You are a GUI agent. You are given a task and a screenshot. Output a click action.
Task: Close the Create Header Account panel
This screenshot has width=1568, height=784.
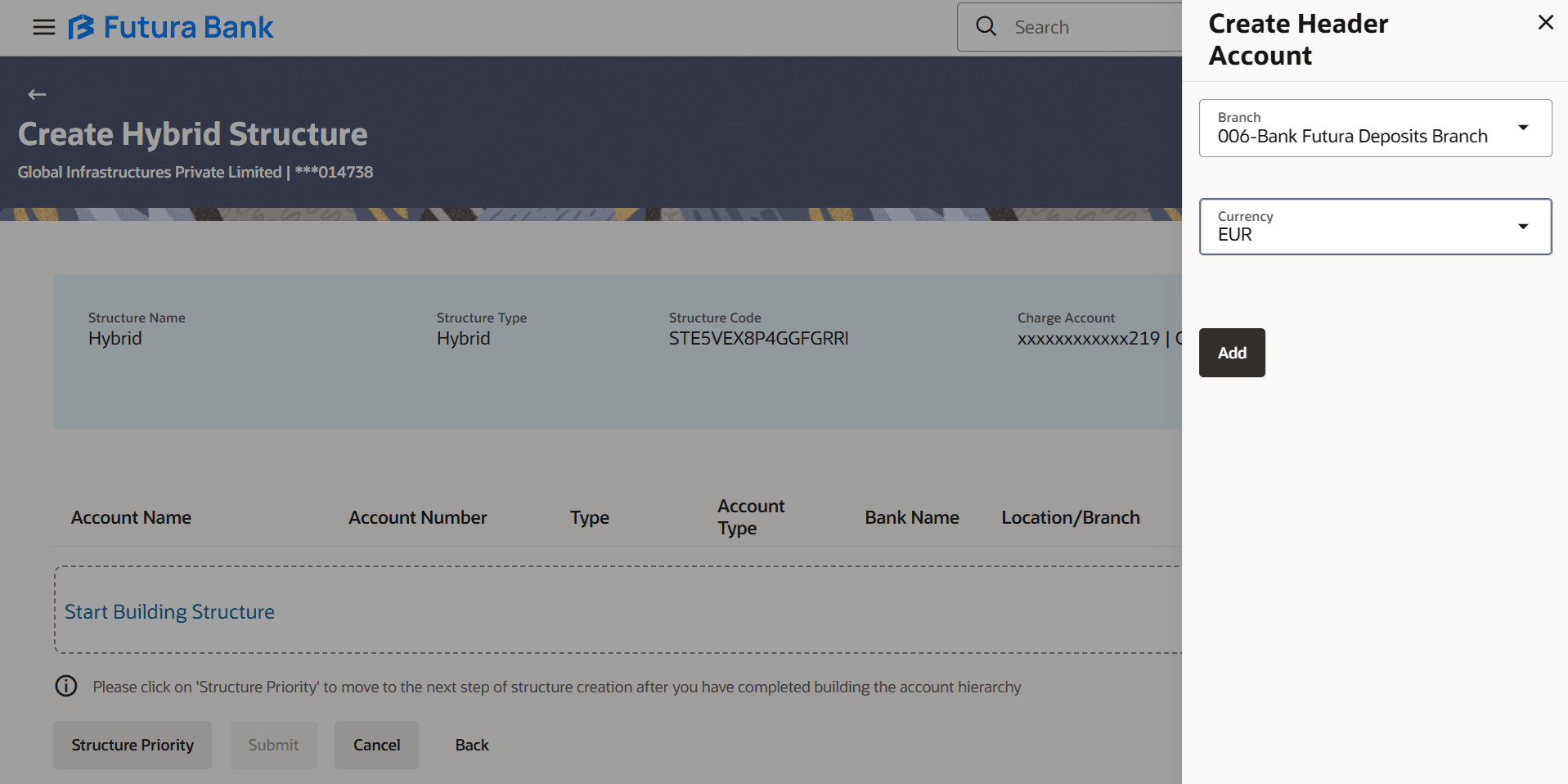tap(1545, 22)
